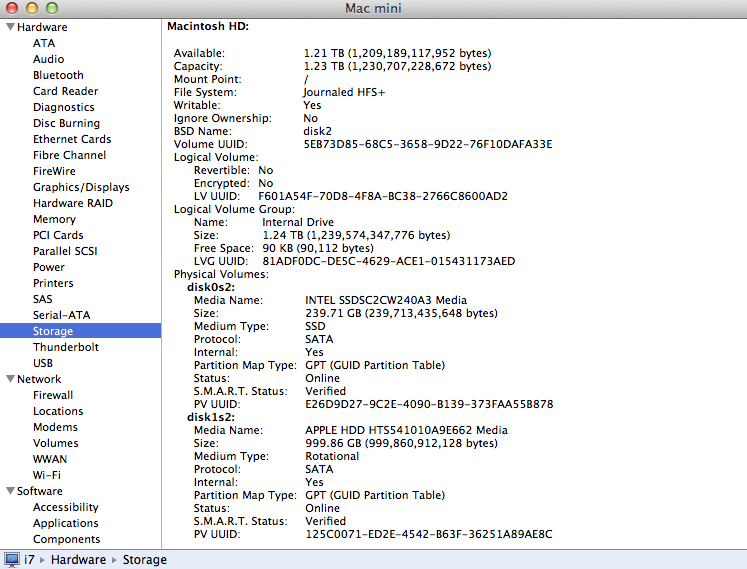Click the disk0s2 physical volume heading
747x569 pixels.
click(x=211, y=287)
